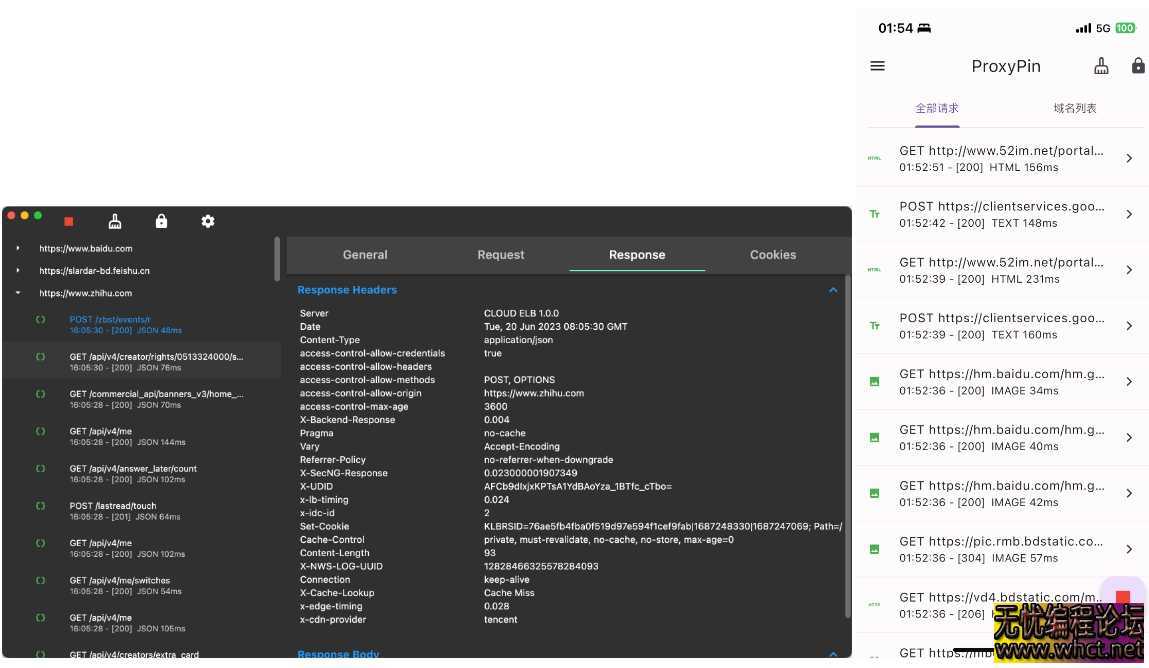Viewport: 1149px width, 668px height.
Task: Open HTTPS proxy lock icon in desktop toolbar
Action: point(161,221)
